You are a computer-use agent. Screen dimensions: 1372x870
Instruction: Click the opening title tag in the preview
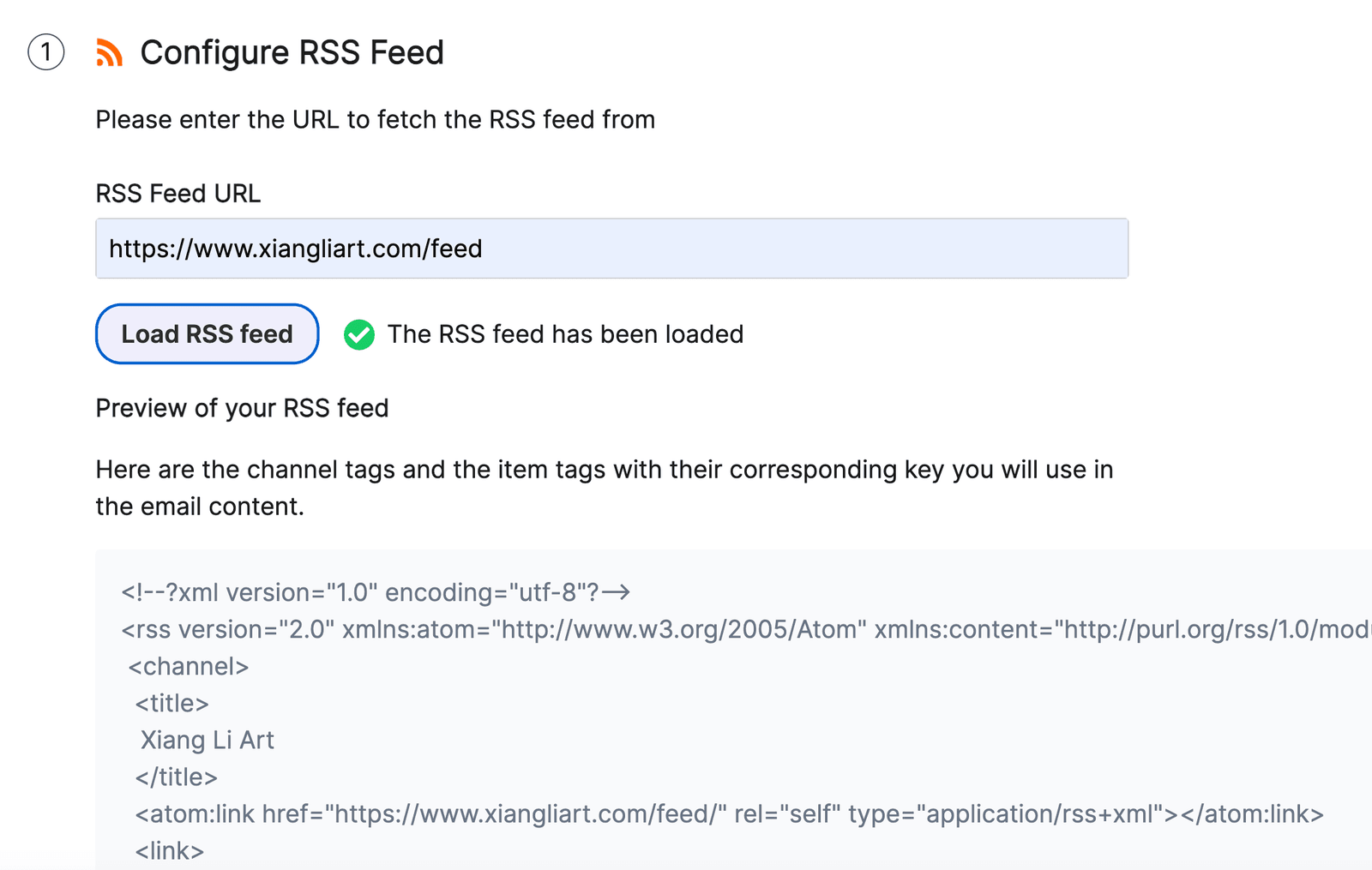click(x=172, y=703)
